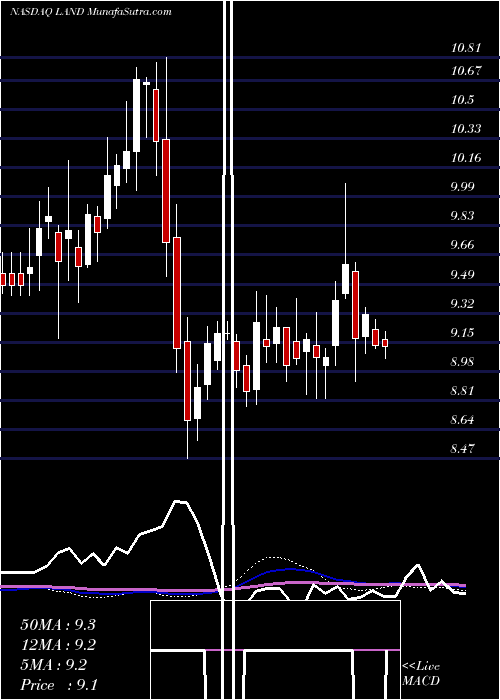
Task: Click the 10.33 price axis label
Action: pos(466,129)
